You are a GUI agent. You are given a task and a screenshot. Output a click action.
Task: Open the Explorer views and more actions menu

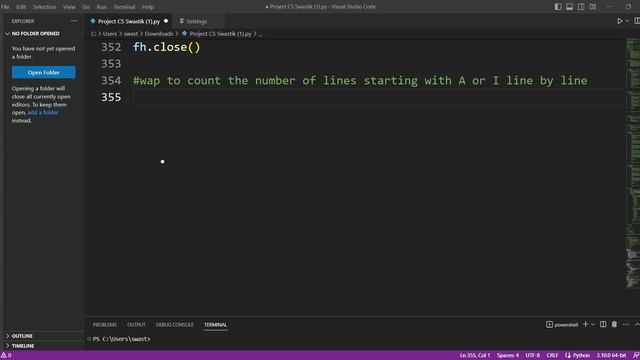tap(74, 21)
